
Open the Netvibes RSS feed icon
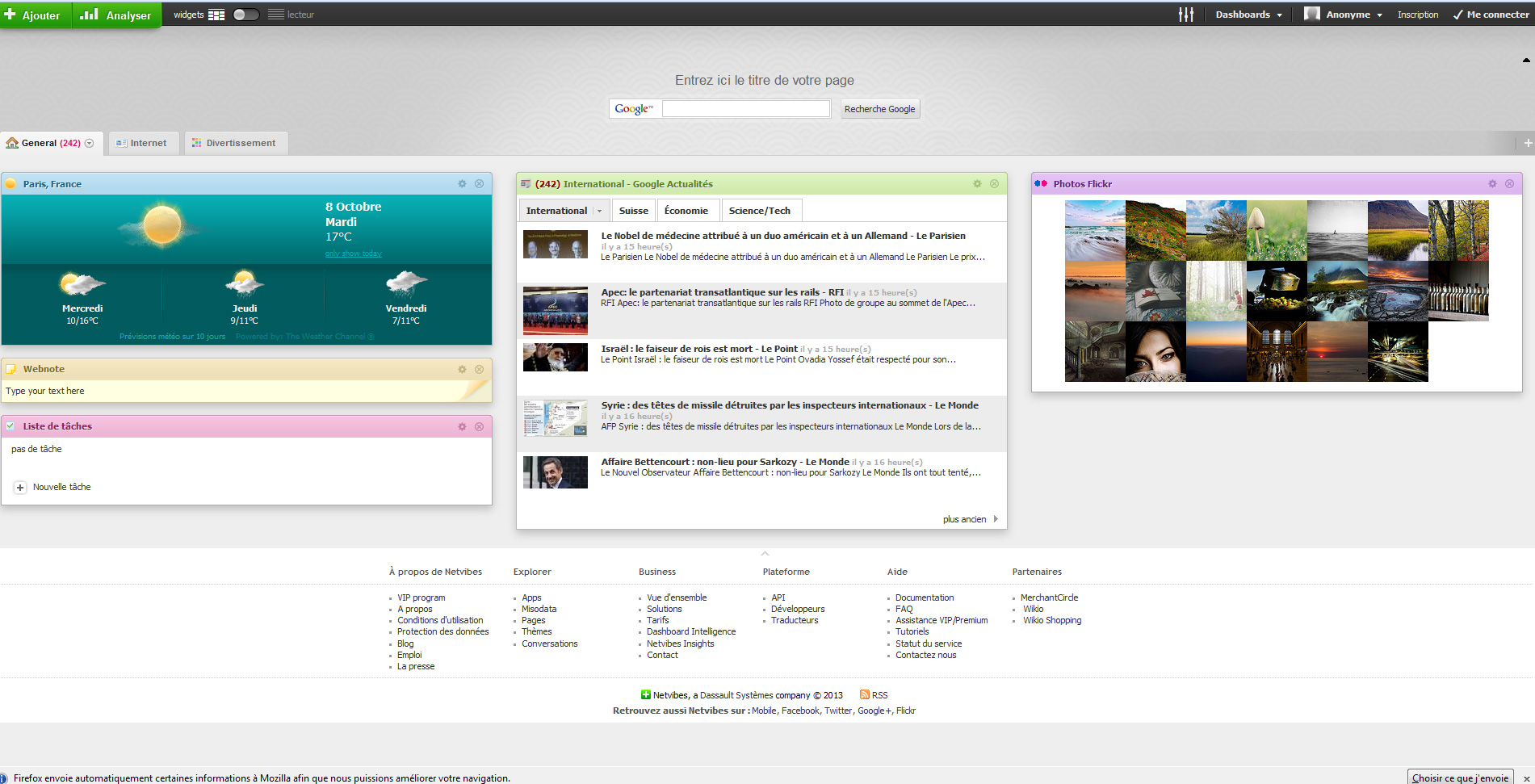[865, 694]
